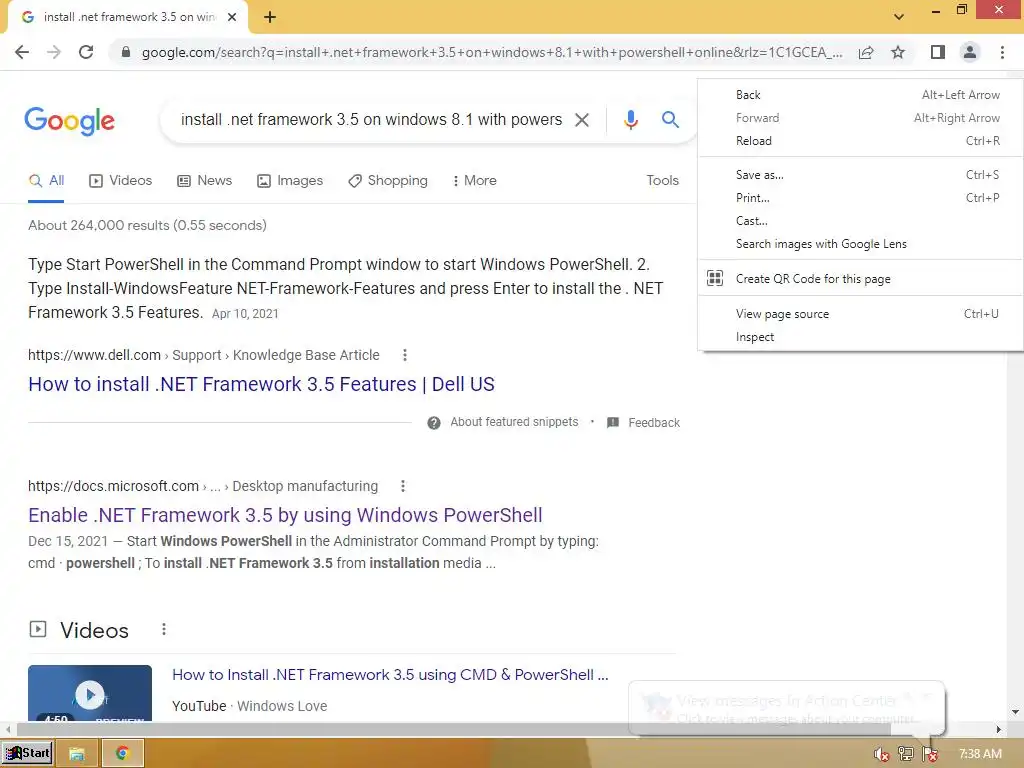Choose Back in context menu
The image size is (1024, 768).
860,95
